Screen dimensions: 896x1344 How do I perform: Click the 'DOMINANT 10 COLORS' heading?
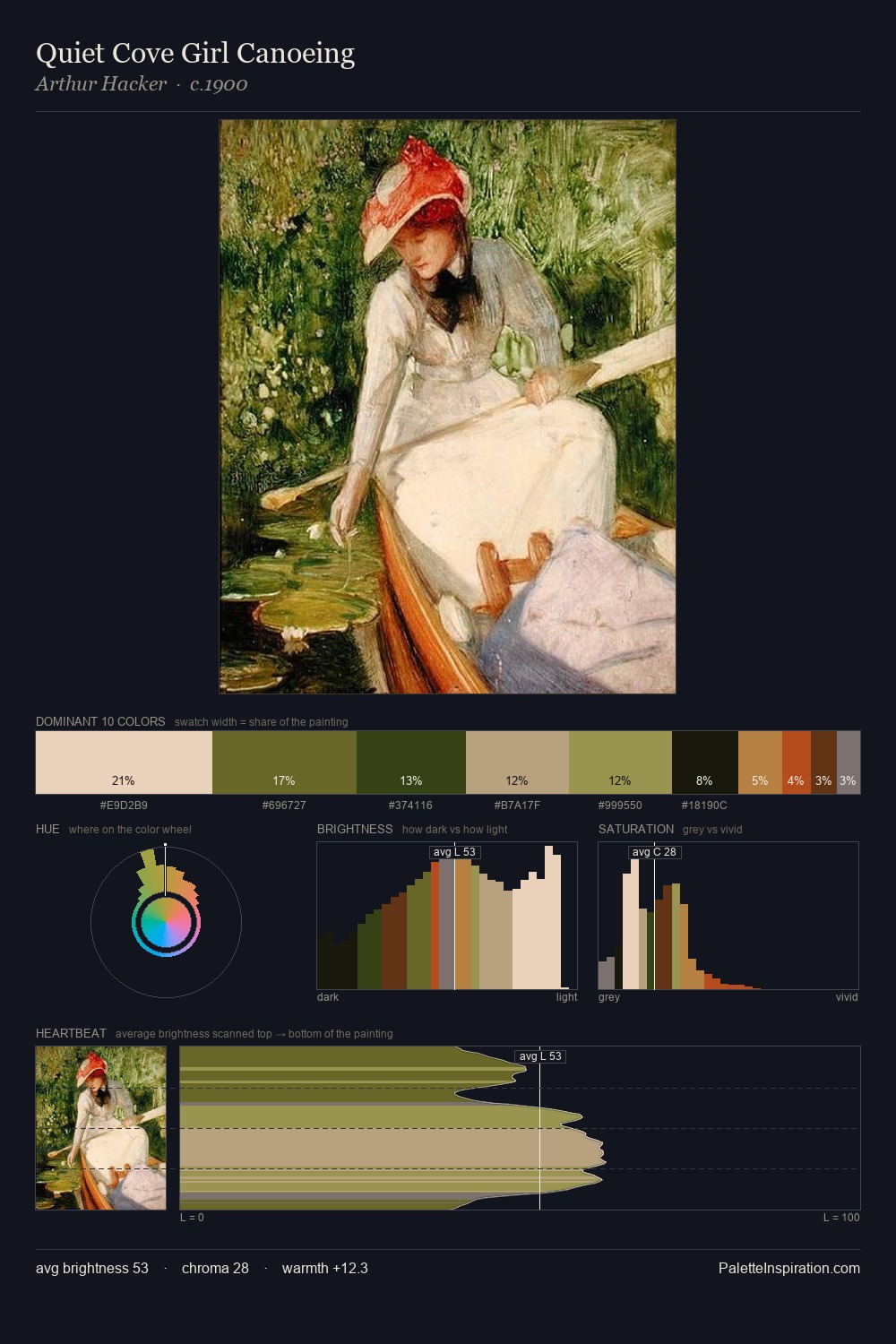pyautogui.click(x=100, y=721)
